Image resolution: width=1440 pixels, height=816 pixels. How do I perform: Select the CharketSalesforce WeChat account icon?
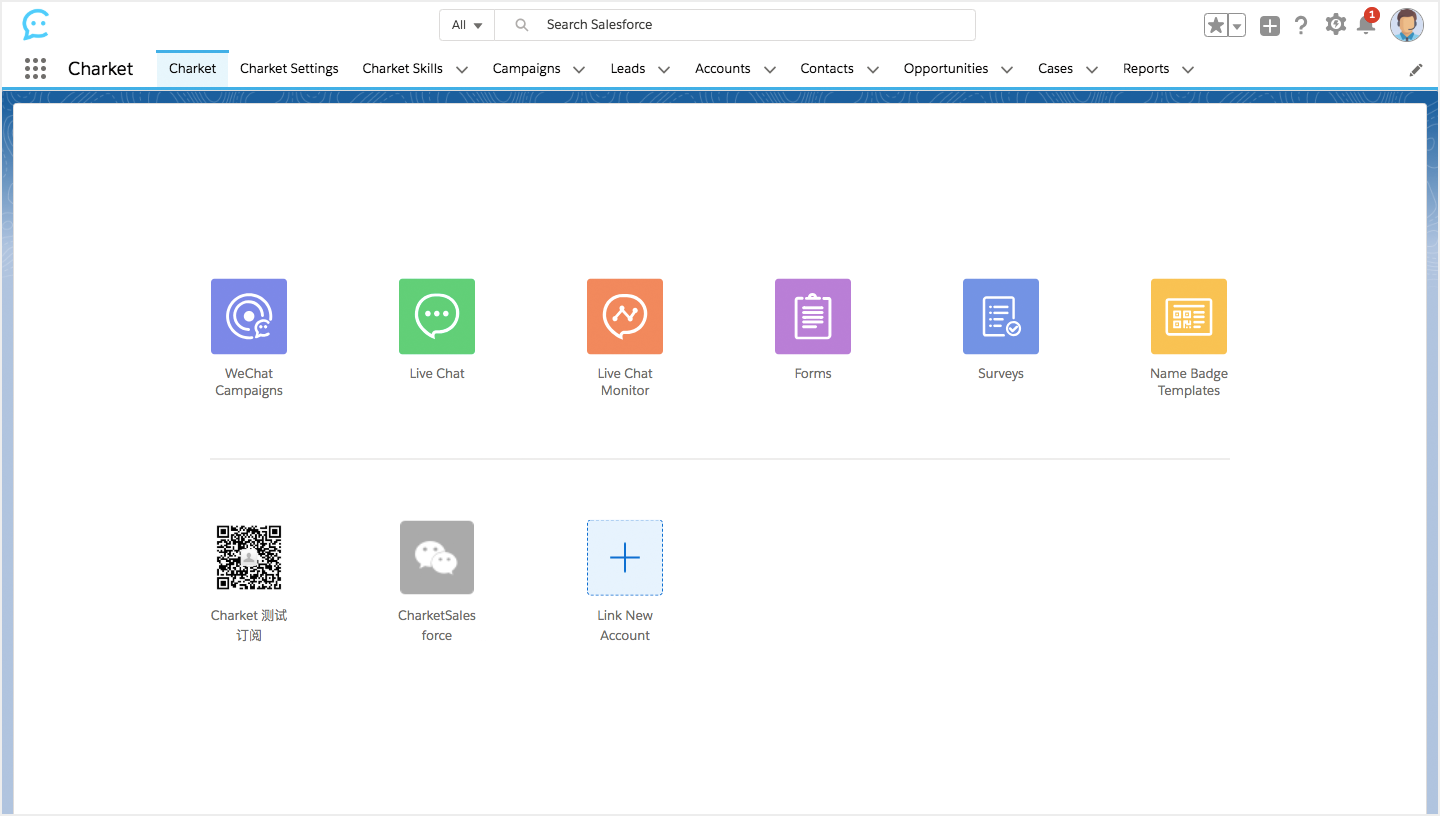tap(437, 558)
